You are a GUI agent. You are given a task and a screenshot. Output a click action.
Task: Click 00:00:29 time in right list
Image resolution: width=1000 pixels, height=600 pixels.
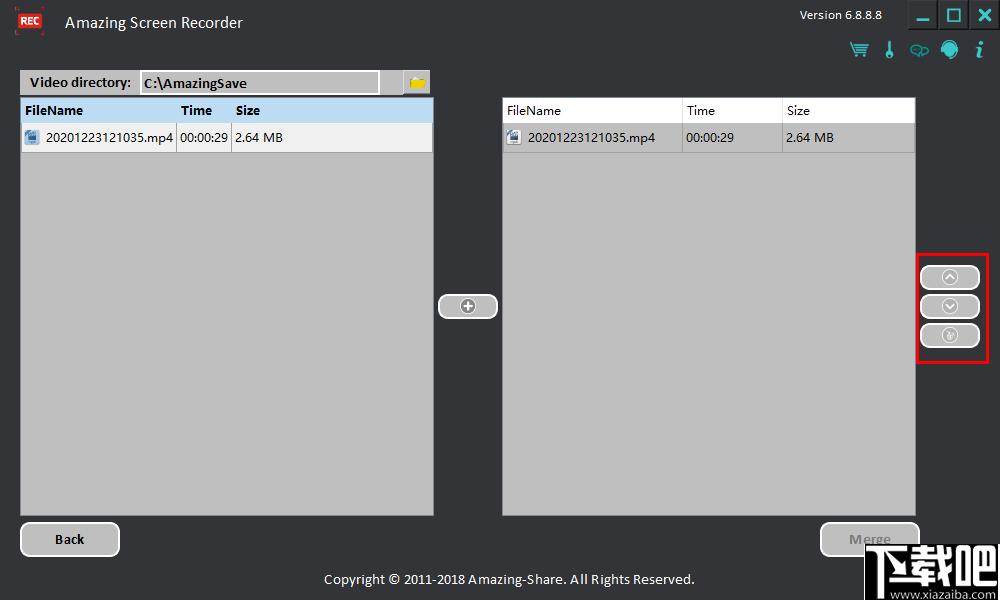tap(710, 138)
